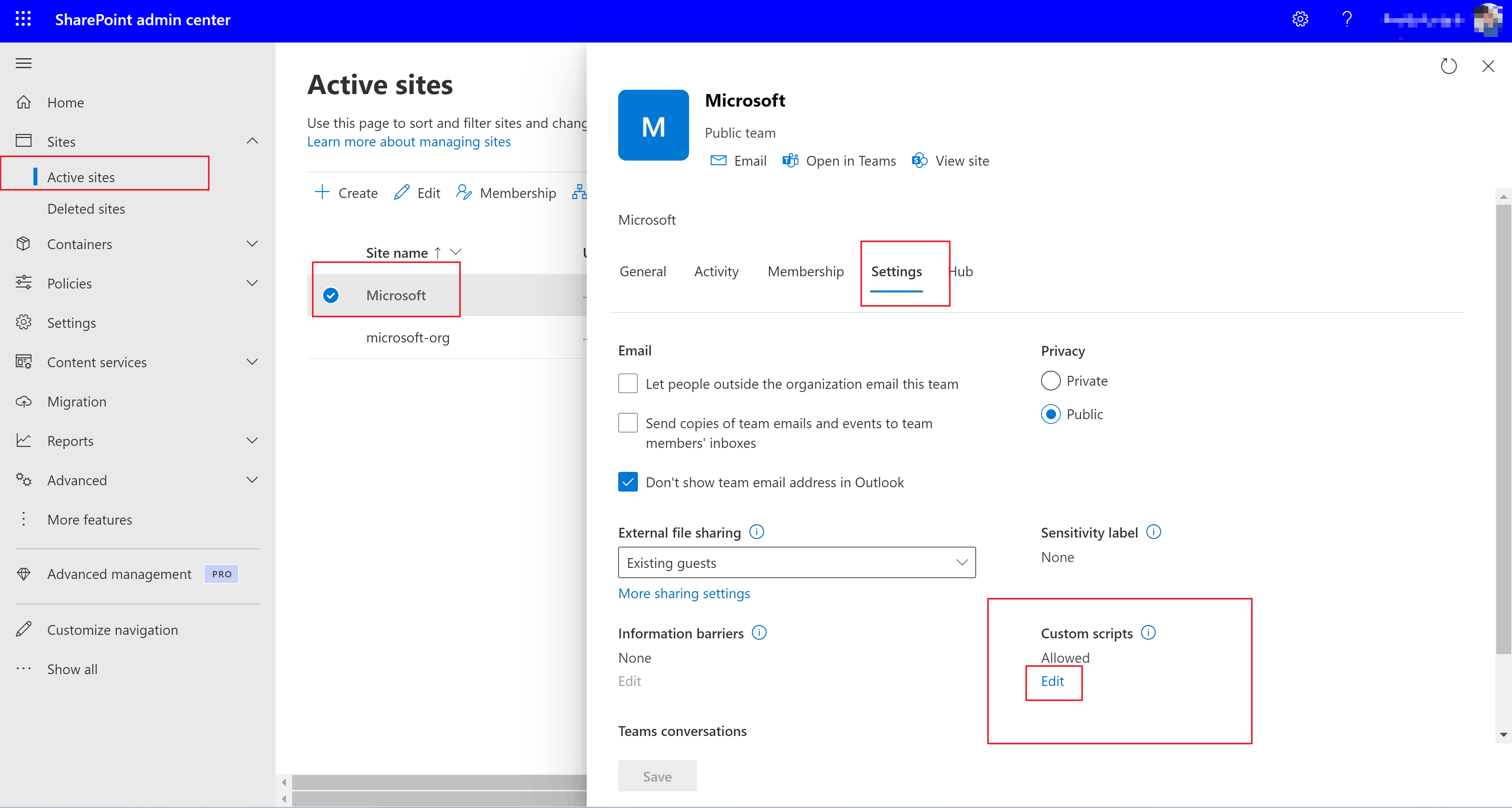Check Send copies of team emails

(x=628, y=423)
